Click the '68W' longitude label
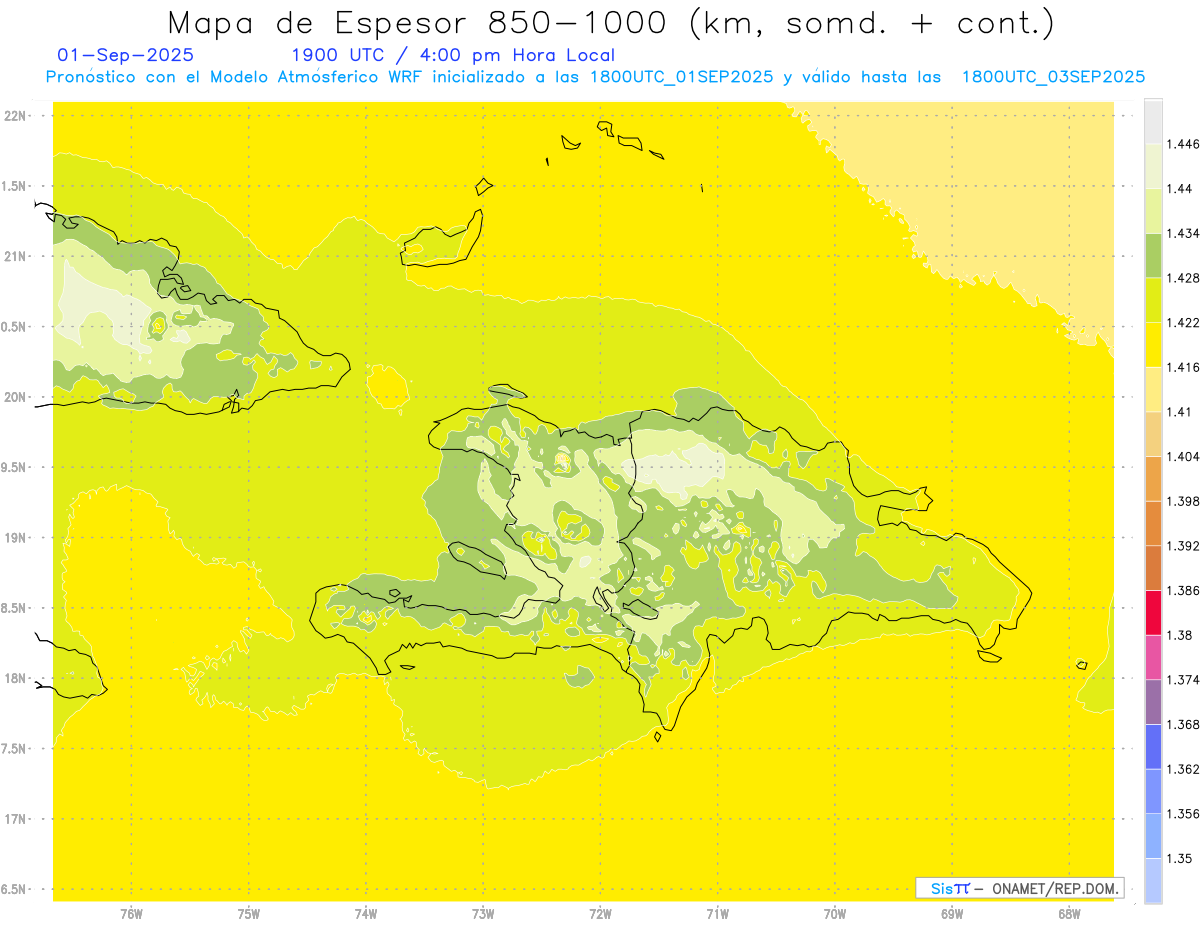Viewport: 1200px width, 927px height. point(1069,914)
